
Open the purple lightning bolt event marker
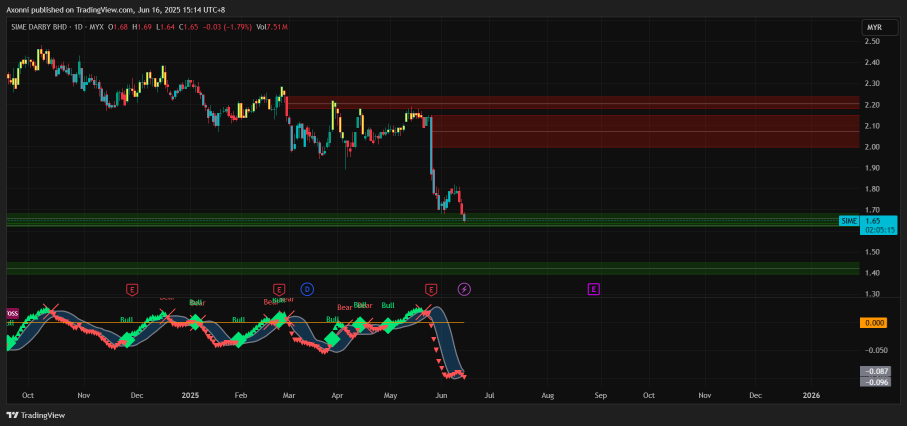tap(464, 289)
